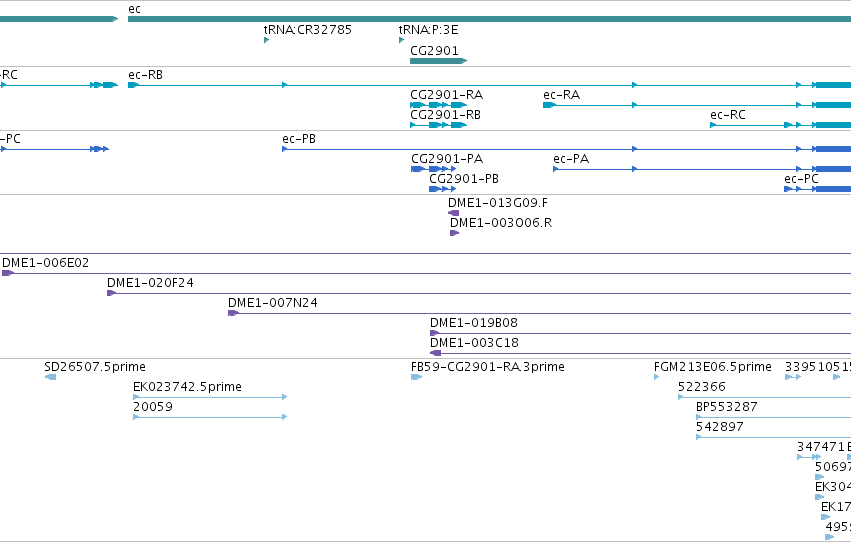
Task: Click the light-blue glyph under SD26507.5prime
Action: 50,377
